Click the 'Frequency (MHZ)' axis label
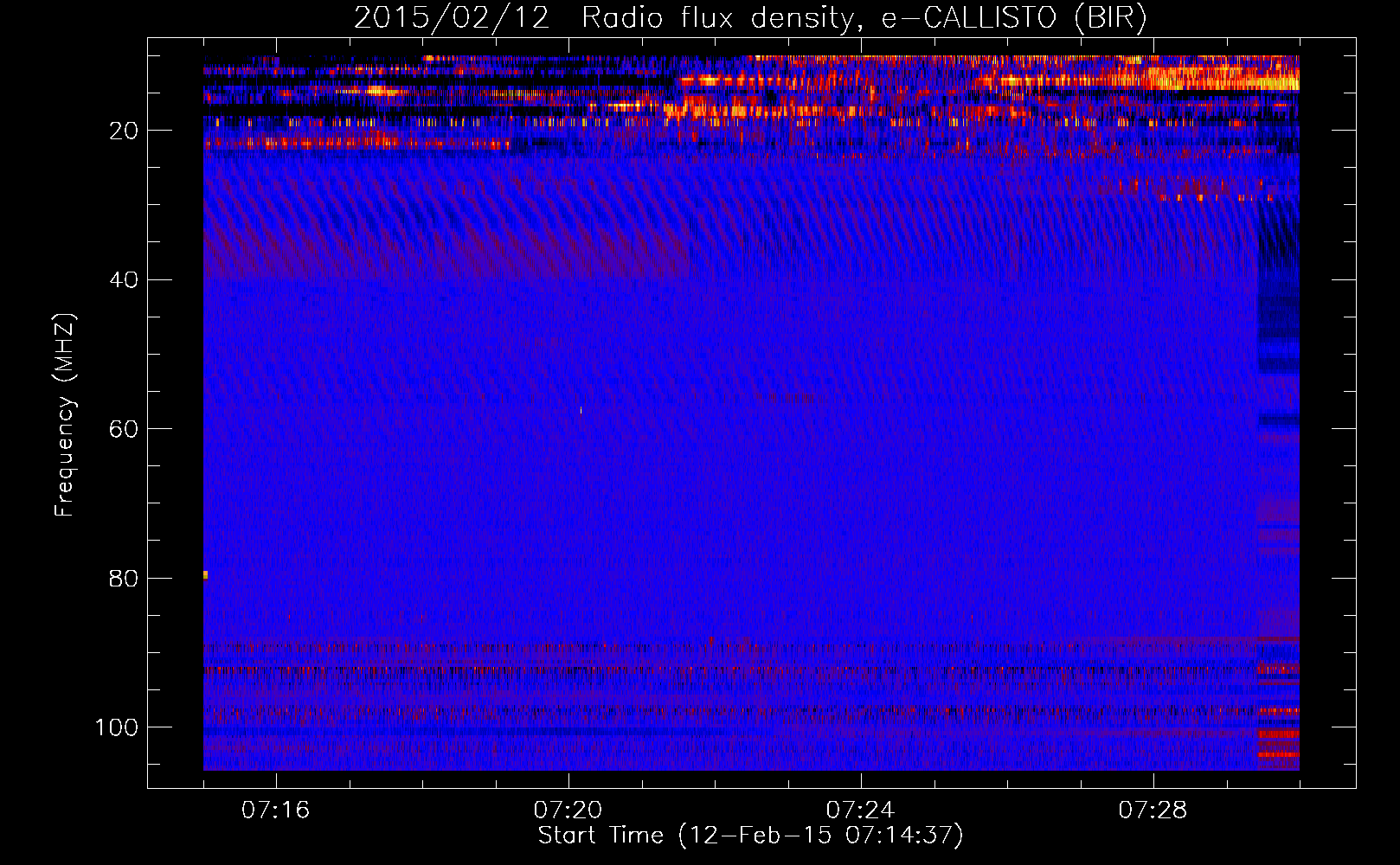Image resolution: width=1400 pixels, height=865 pixels. pyautogui.click(x=65, y=414)
